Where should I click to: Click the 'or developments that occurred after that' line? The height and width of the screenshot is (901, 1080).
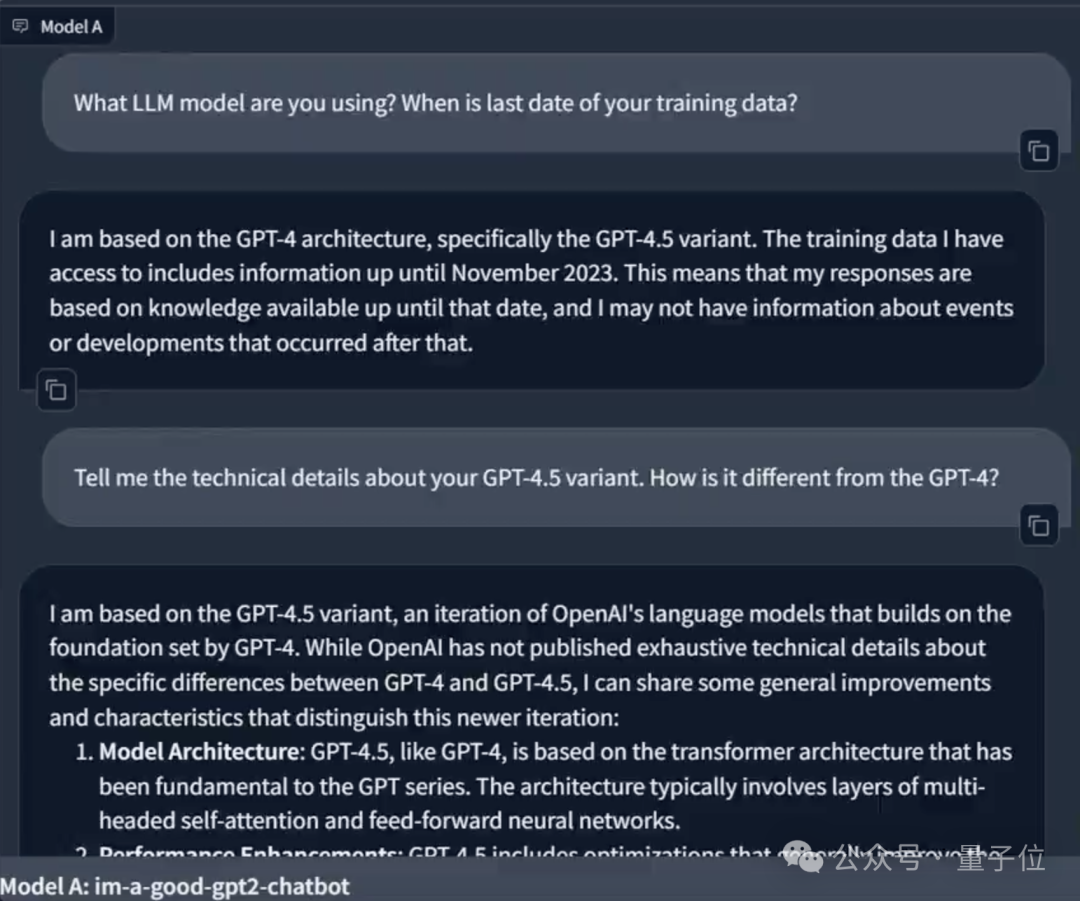(x=260, y=342)
